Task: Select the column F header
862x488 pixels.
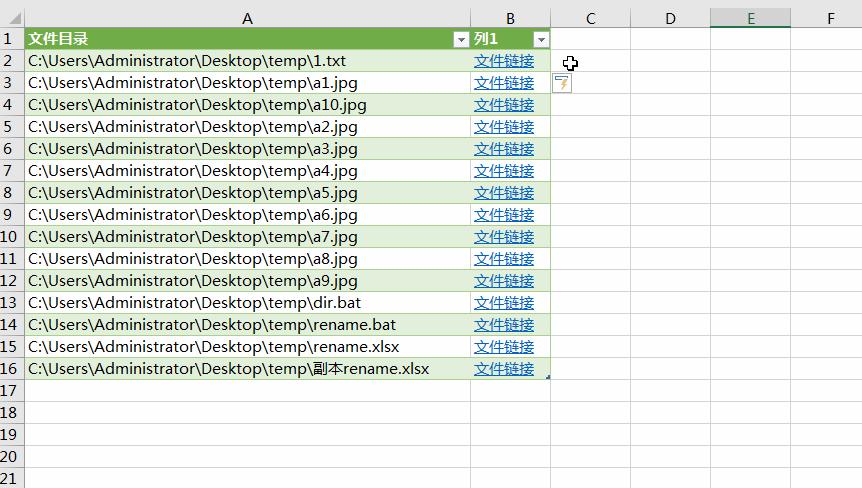Action: click(830, 18)
